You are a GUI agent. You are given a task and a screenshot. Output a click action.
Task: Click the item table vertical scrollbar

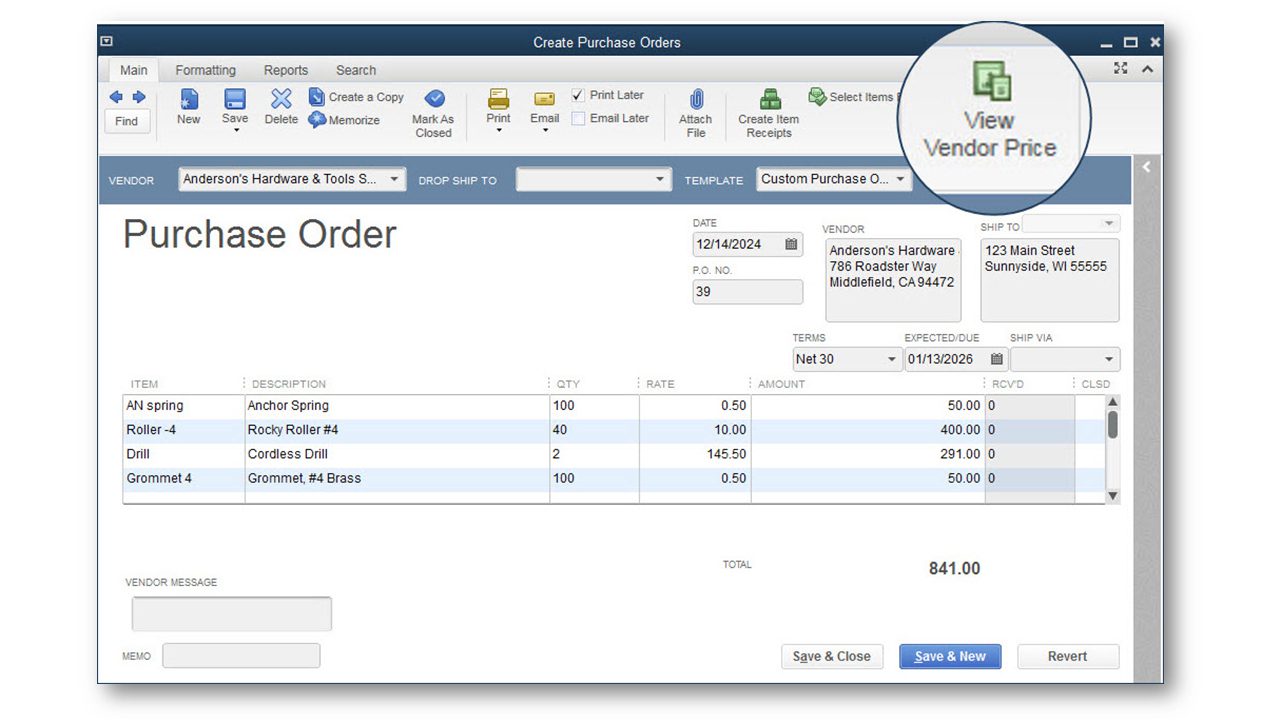(1113, 424)
